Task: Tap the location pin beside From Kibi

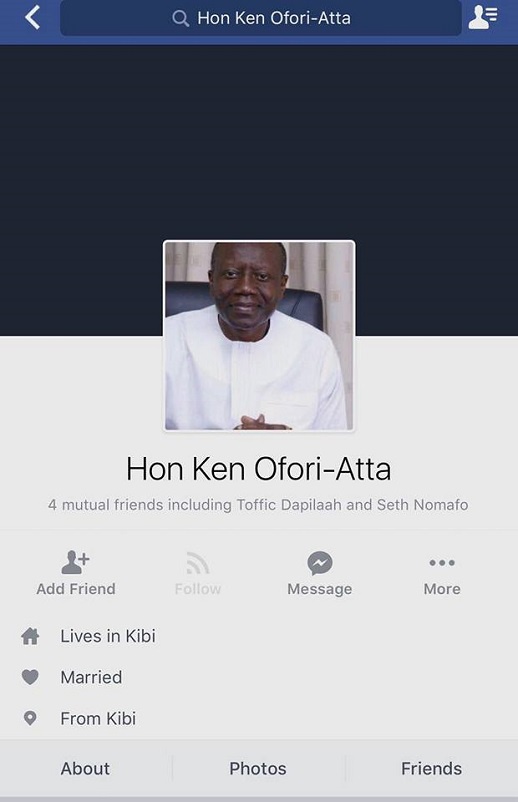Action: point(30,718)
